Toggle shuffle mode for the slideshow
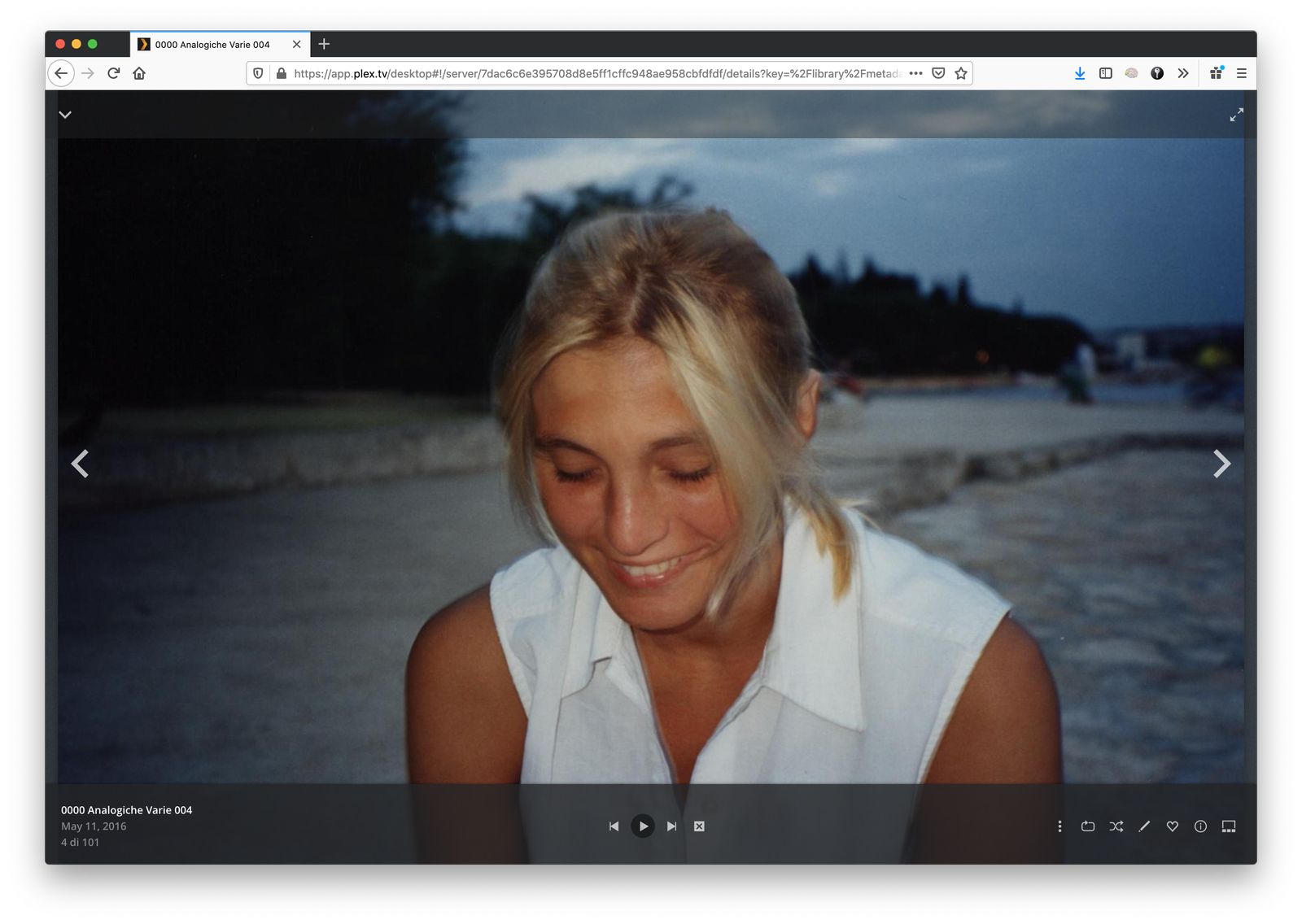The width and height of the screenshot is (1302, 924). (1116, 826)
